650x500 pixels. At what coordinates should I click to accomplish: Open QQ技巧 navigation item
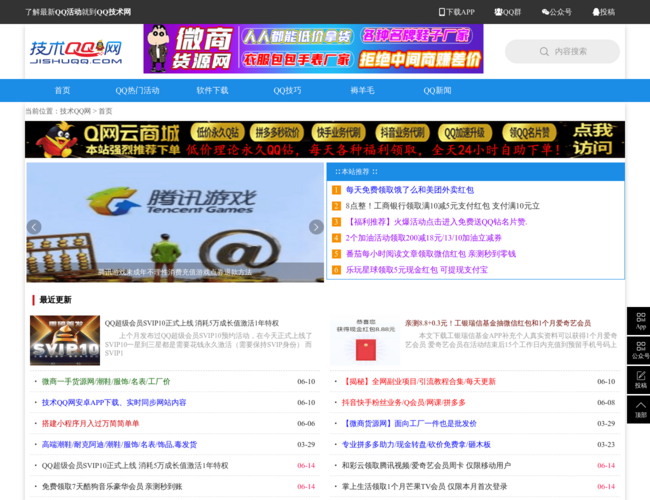click(x=287, y=90)
